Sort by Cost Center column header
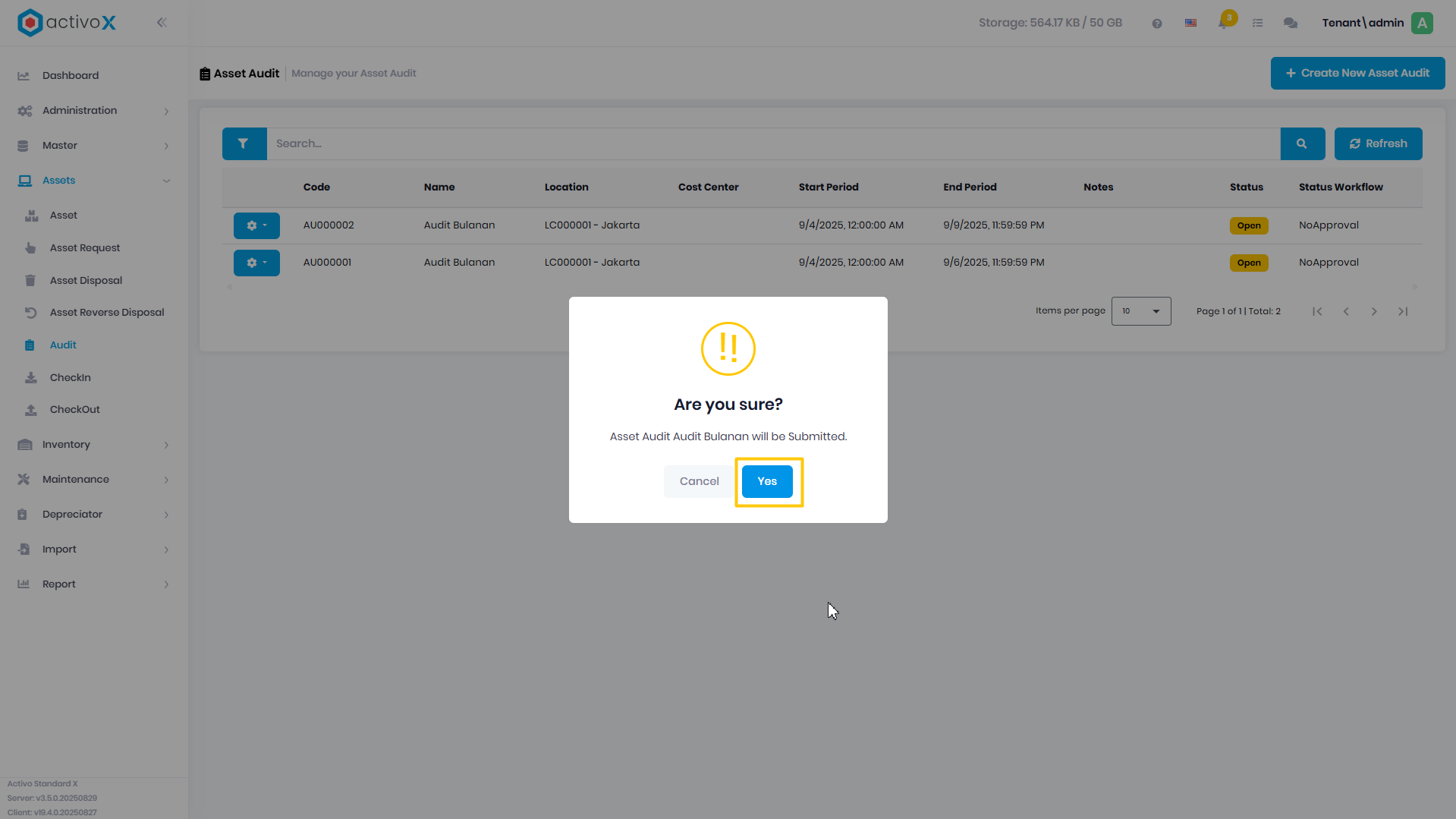This screenshot has height=819, width=1456. pyautogui.click(x=708, y=187)
